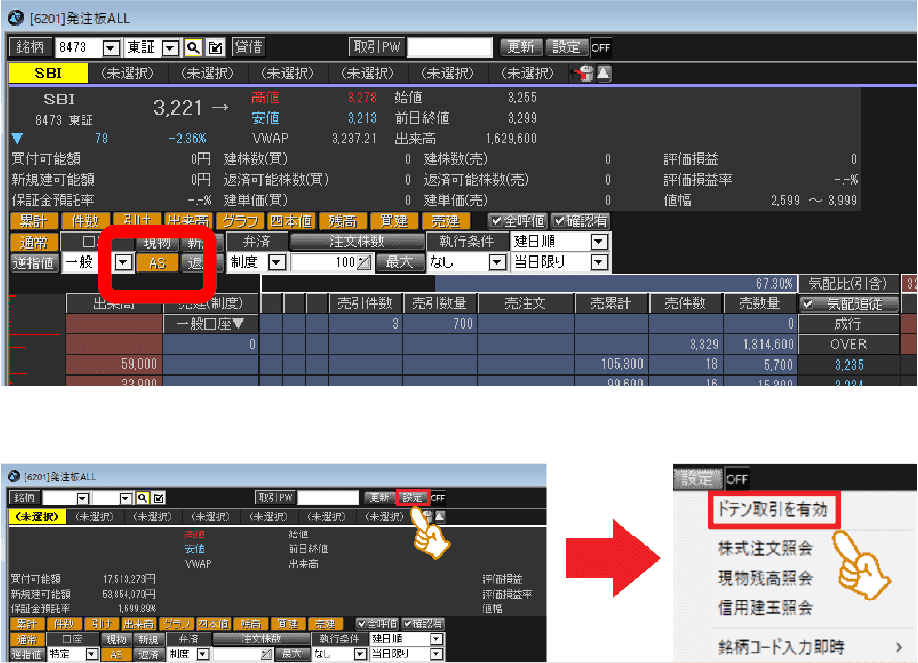
Task: Click the 取引PW password field in lower window
Action: tap(328, 498)
